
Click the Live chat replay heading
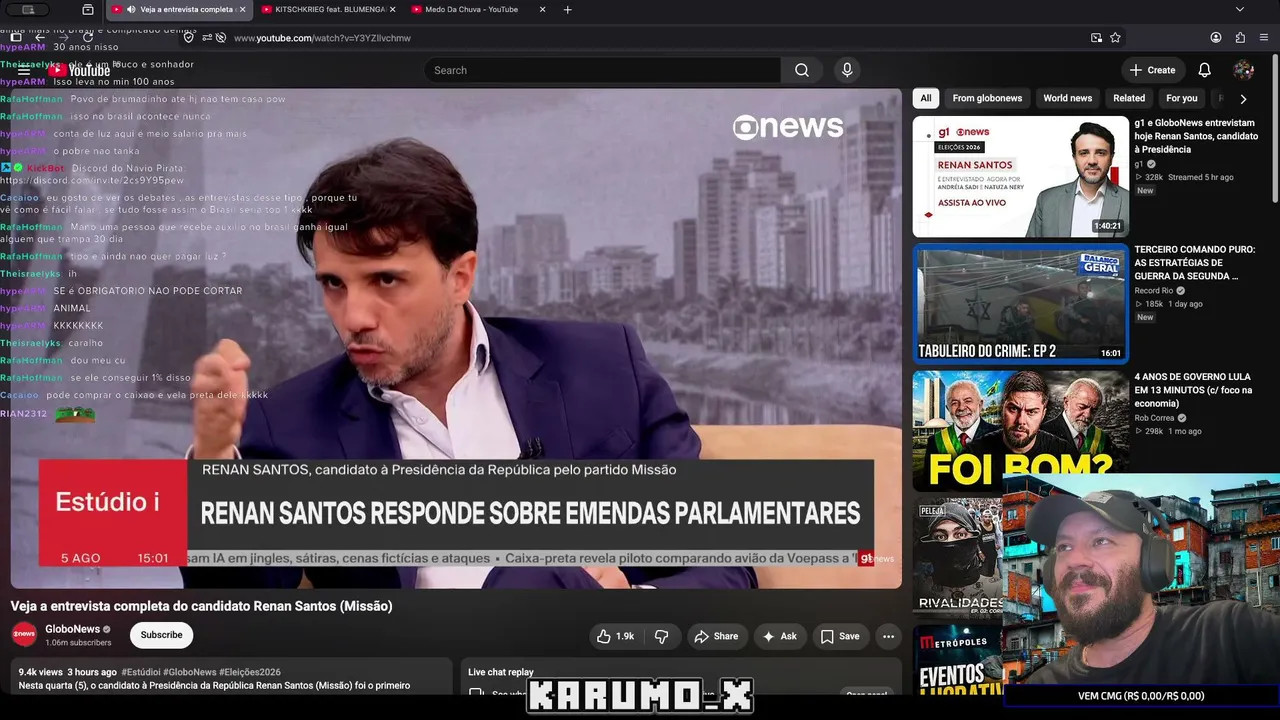point(501,672)
